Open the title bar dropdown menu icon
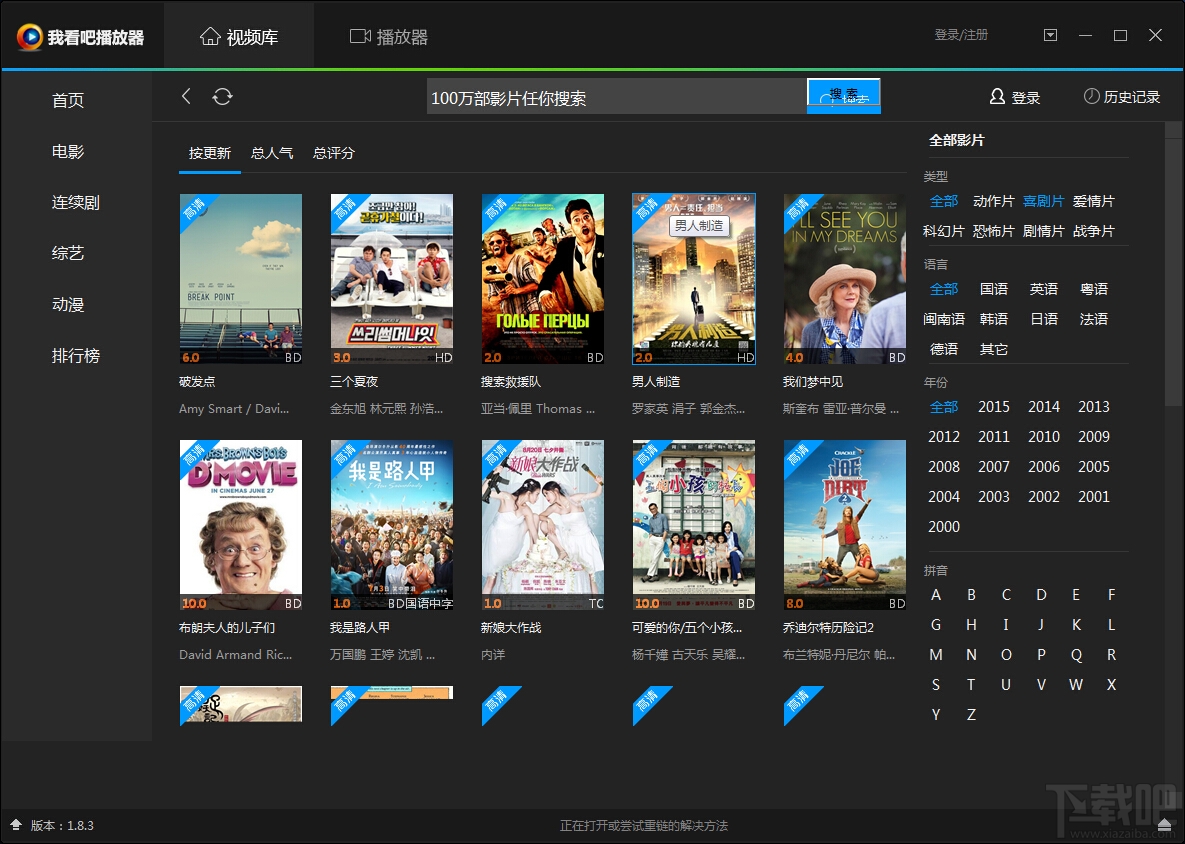 pyautogui.click(x=1050, y=35)
